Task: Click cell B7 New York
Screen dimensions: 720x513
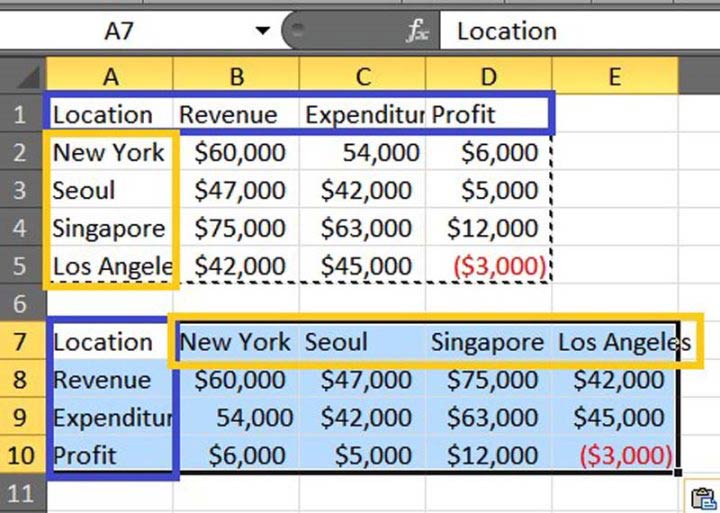Action: [236, 341]
